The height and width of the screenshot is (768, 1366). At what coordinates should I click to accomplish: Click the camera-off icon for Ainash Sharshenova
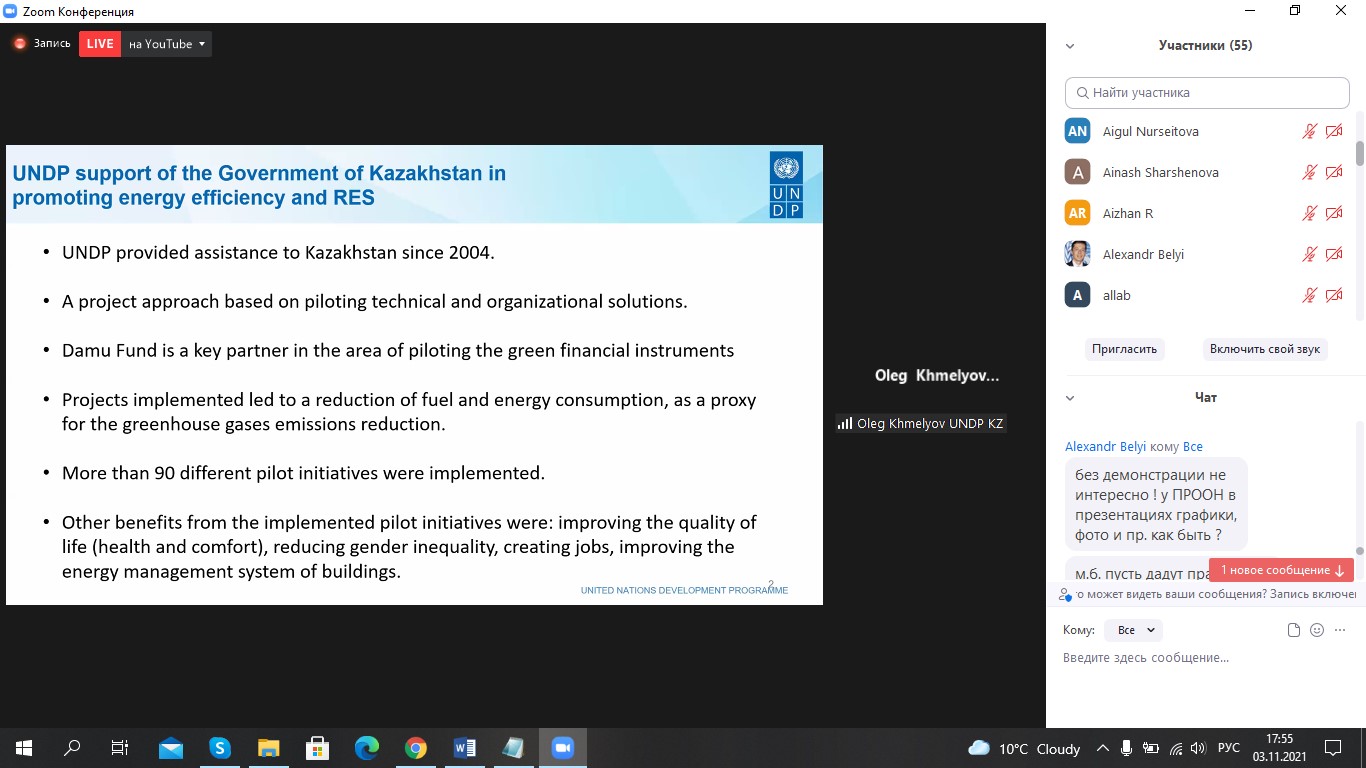pyautogui.click(x=1334, y=172)
